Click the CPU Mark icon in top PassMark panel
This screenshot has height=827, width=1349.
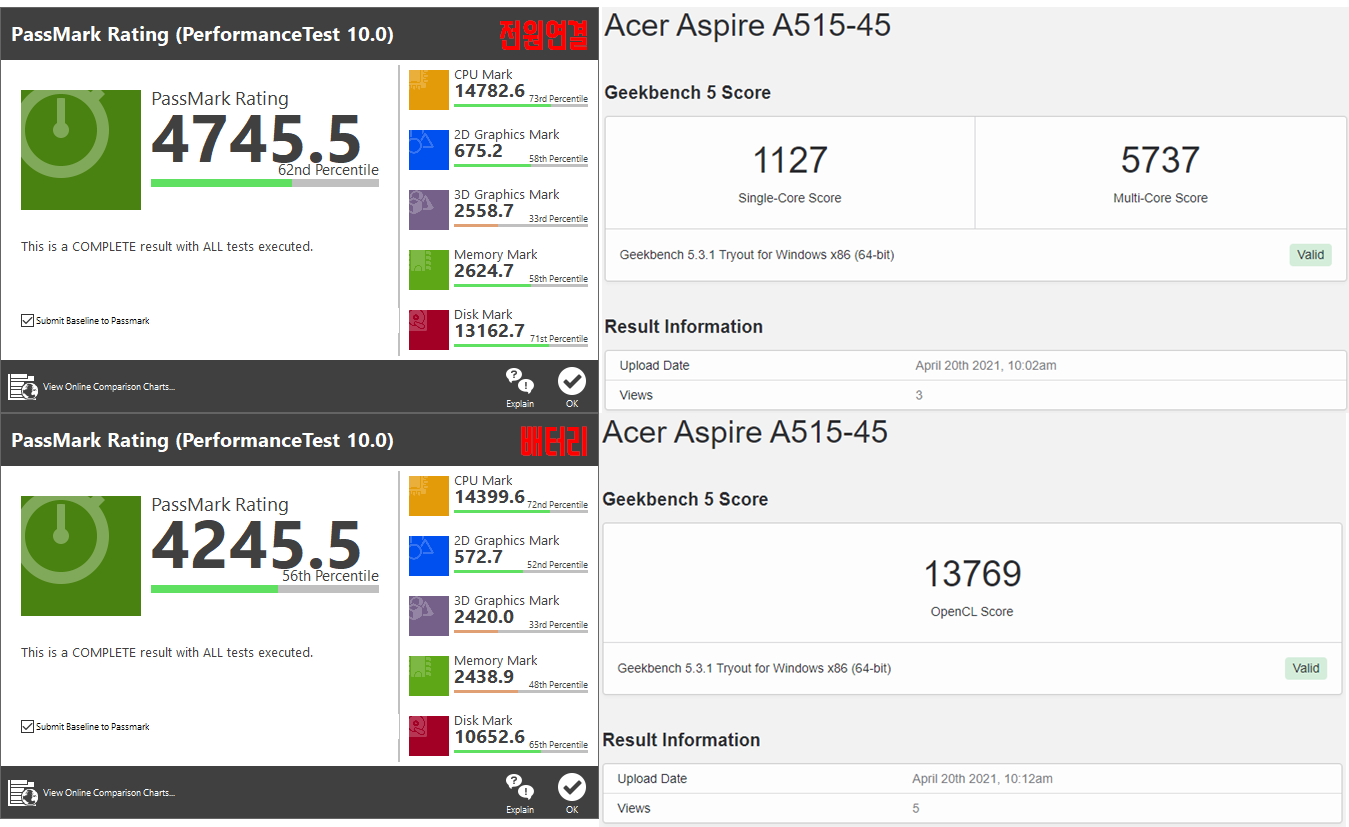click(429, 90)
